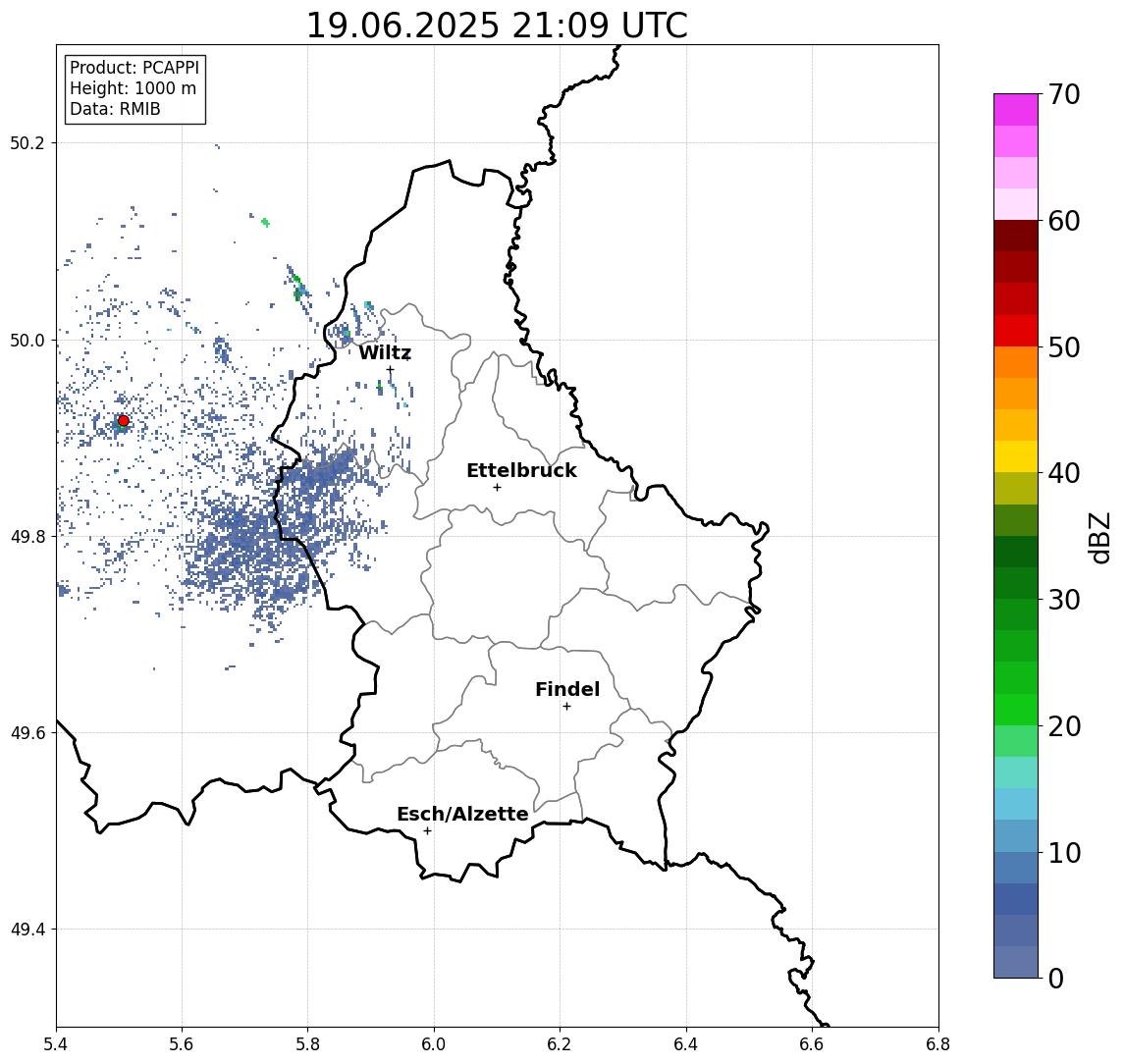Image resolution: width=1124 pixels, height=1064 pixels.
Task: Click the olive segment just below 40
Action: coord(1016,488)
